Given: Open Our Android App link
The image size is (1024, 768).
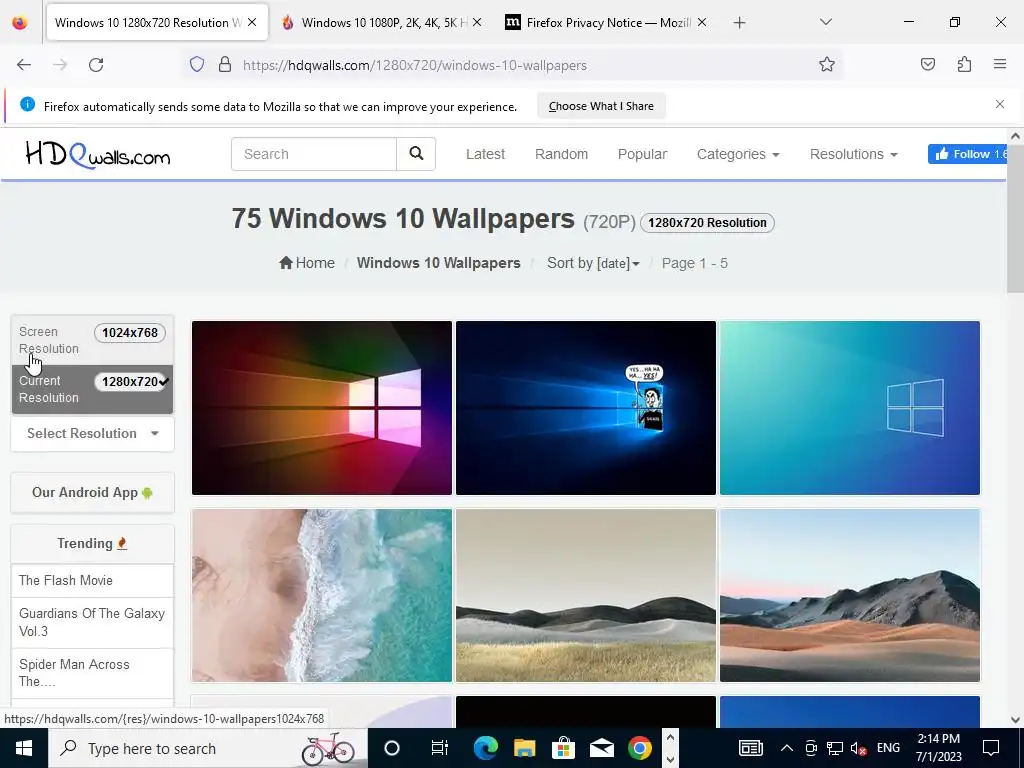Looking at the screenshot, I should [x=93, y=492].
